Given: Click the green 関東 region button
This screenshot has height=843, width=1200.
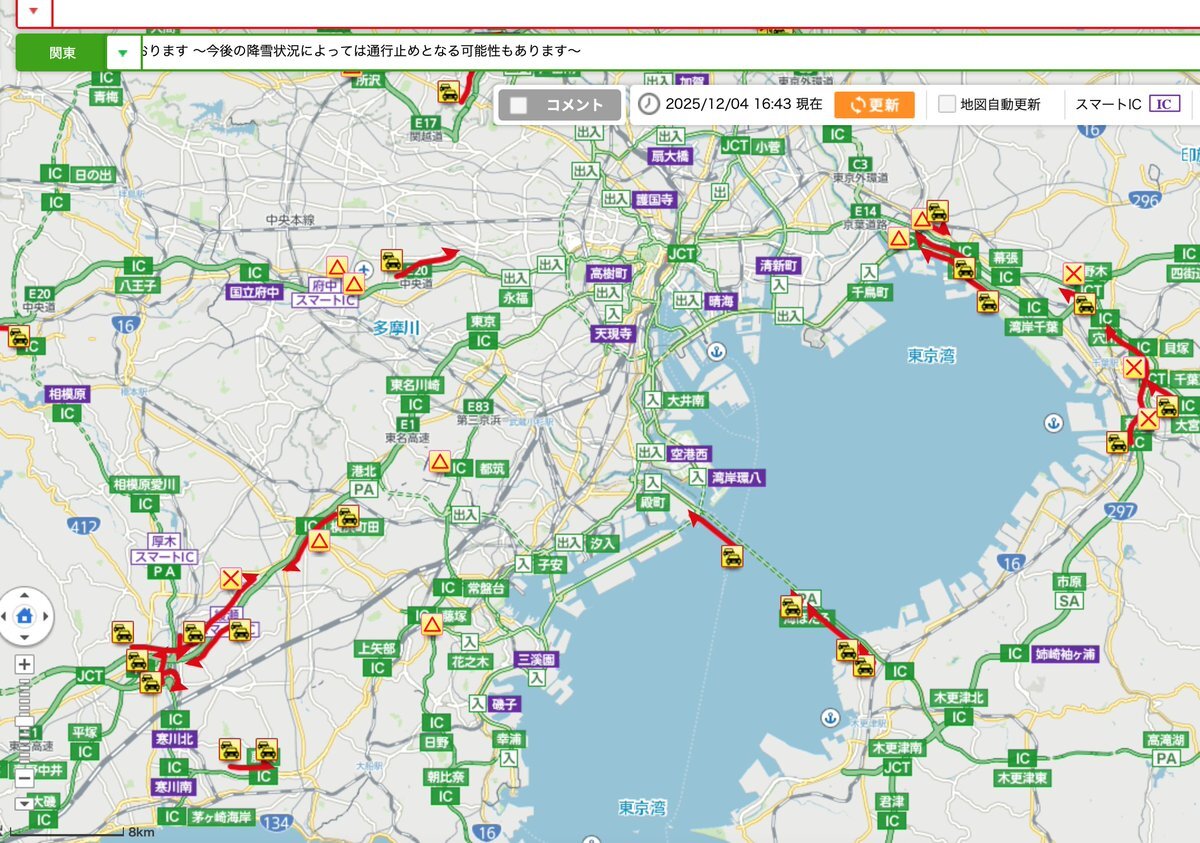Looking at the screenshot, I should (62, 53).
